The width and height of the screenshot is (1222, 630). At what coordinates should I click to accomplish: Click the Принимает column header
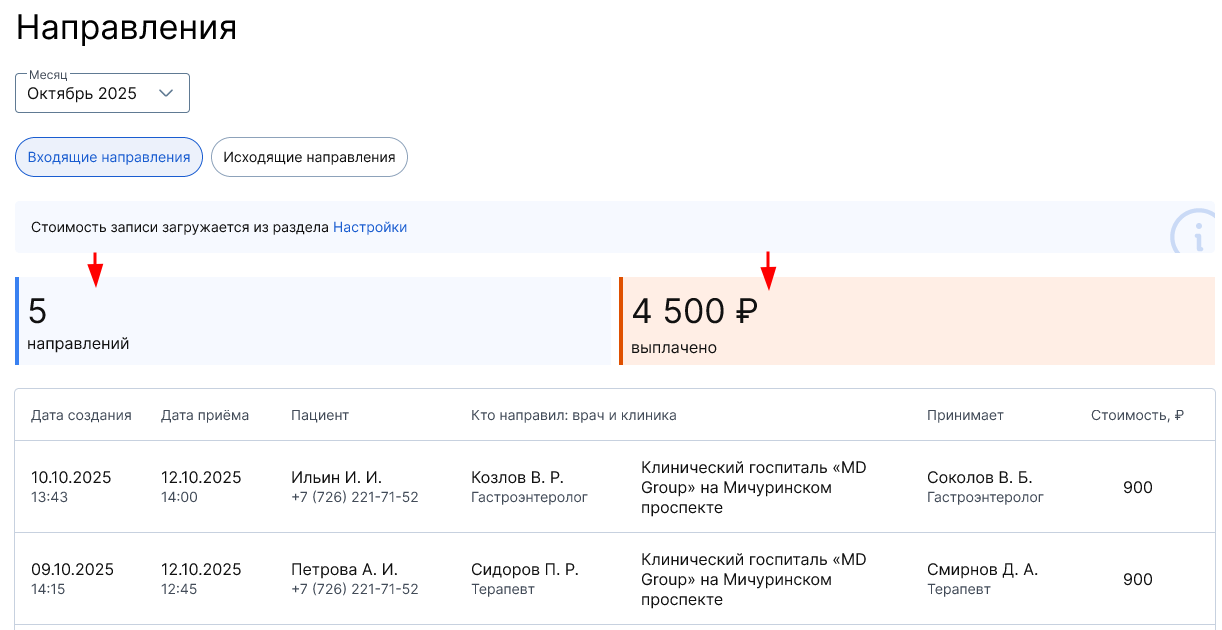(965, 415)
